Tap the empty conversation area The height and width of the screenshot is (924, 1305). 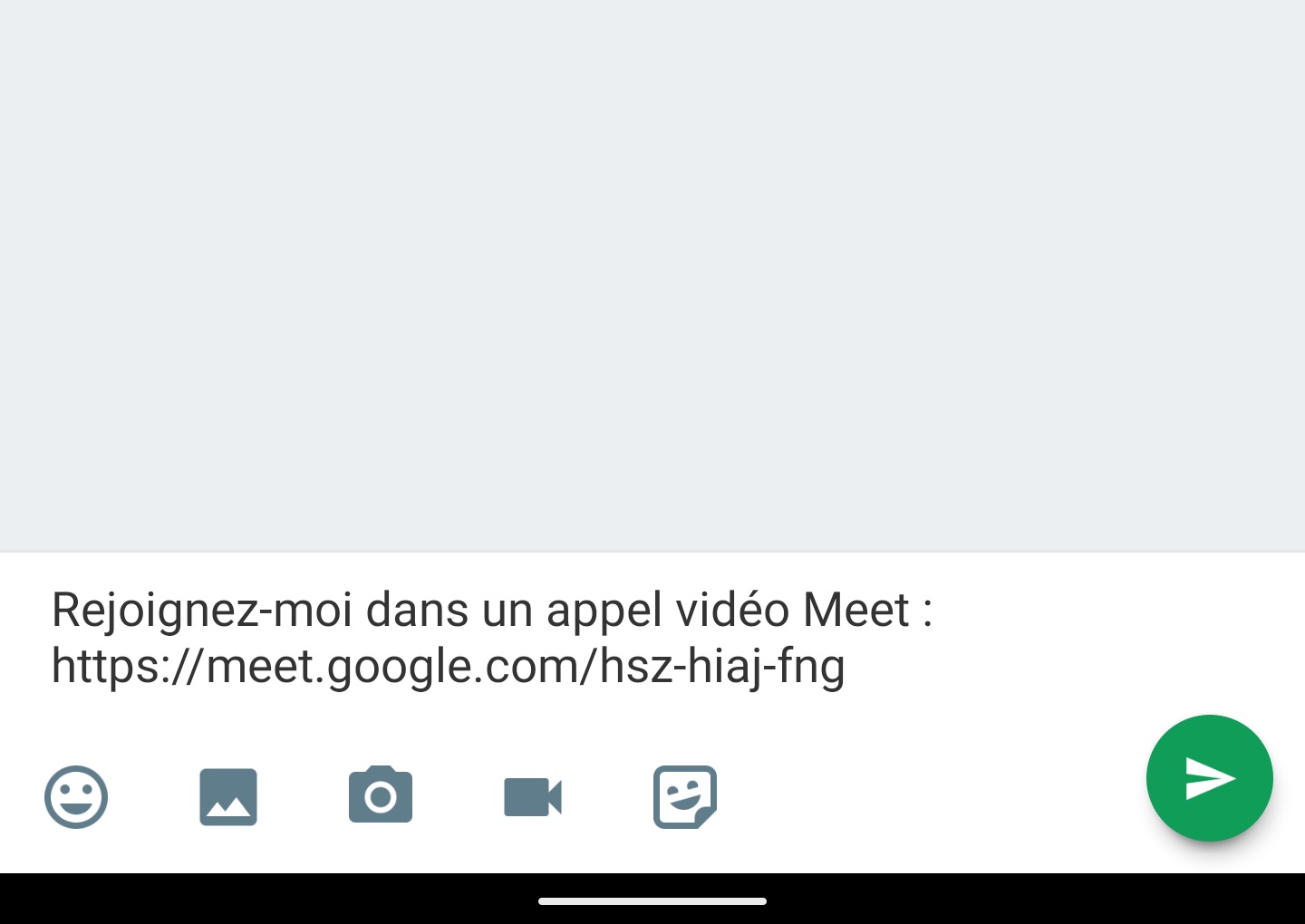click(x=652, y=272)
